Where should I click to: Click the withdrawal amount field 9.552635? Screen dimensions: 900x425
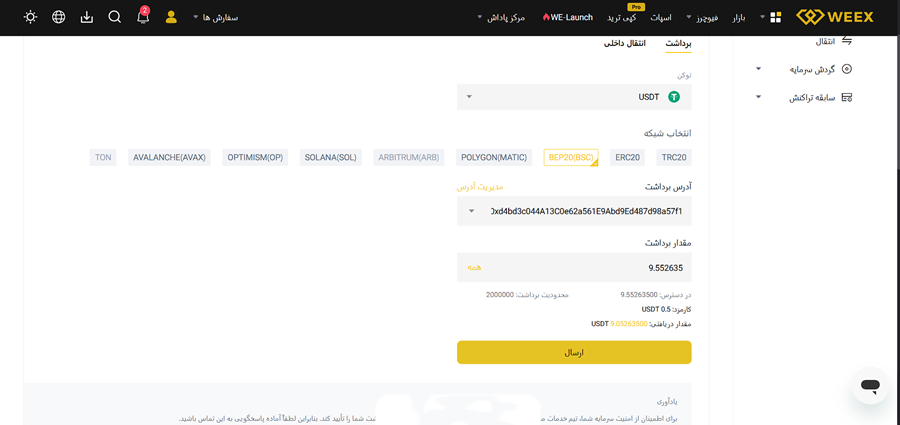click(574, 268)
